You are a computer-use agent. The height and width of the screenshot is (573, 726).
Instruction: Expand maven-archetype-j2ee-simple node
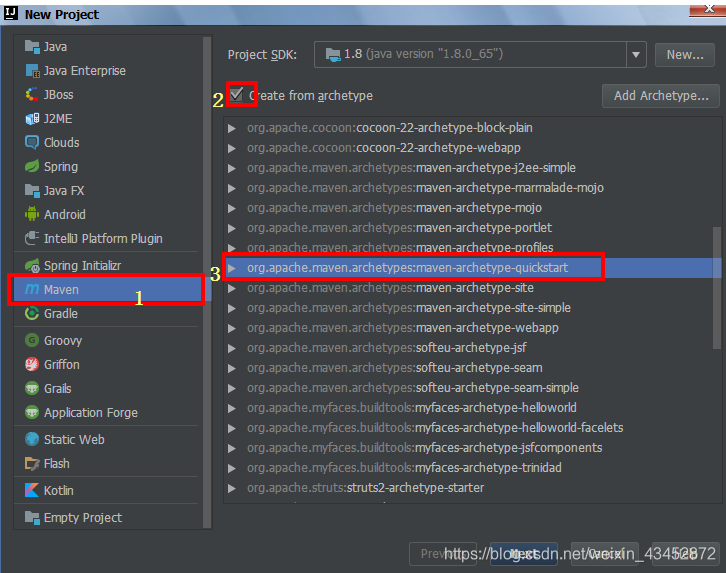232,168
